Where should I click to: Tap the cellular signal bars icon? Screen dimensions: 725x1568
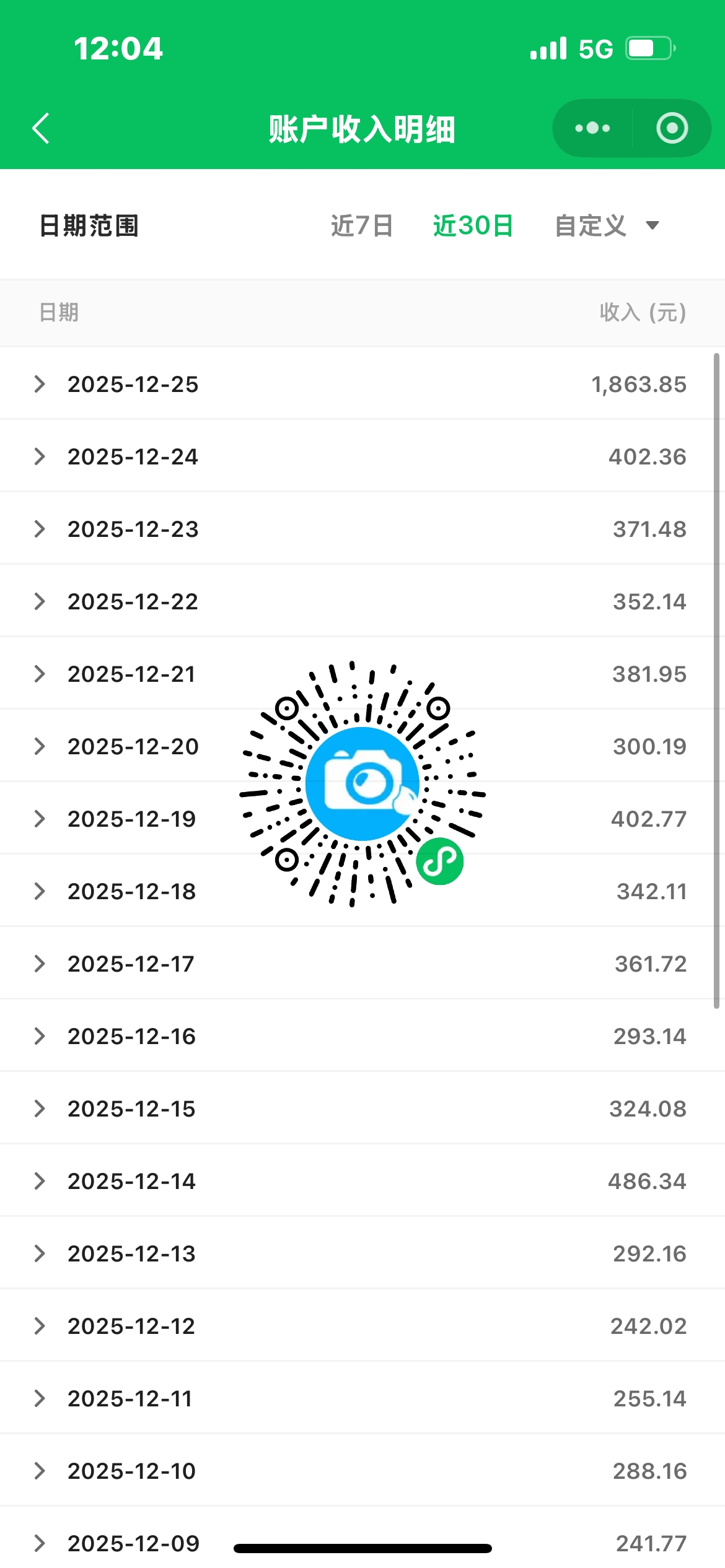click(x=548, y=48)
